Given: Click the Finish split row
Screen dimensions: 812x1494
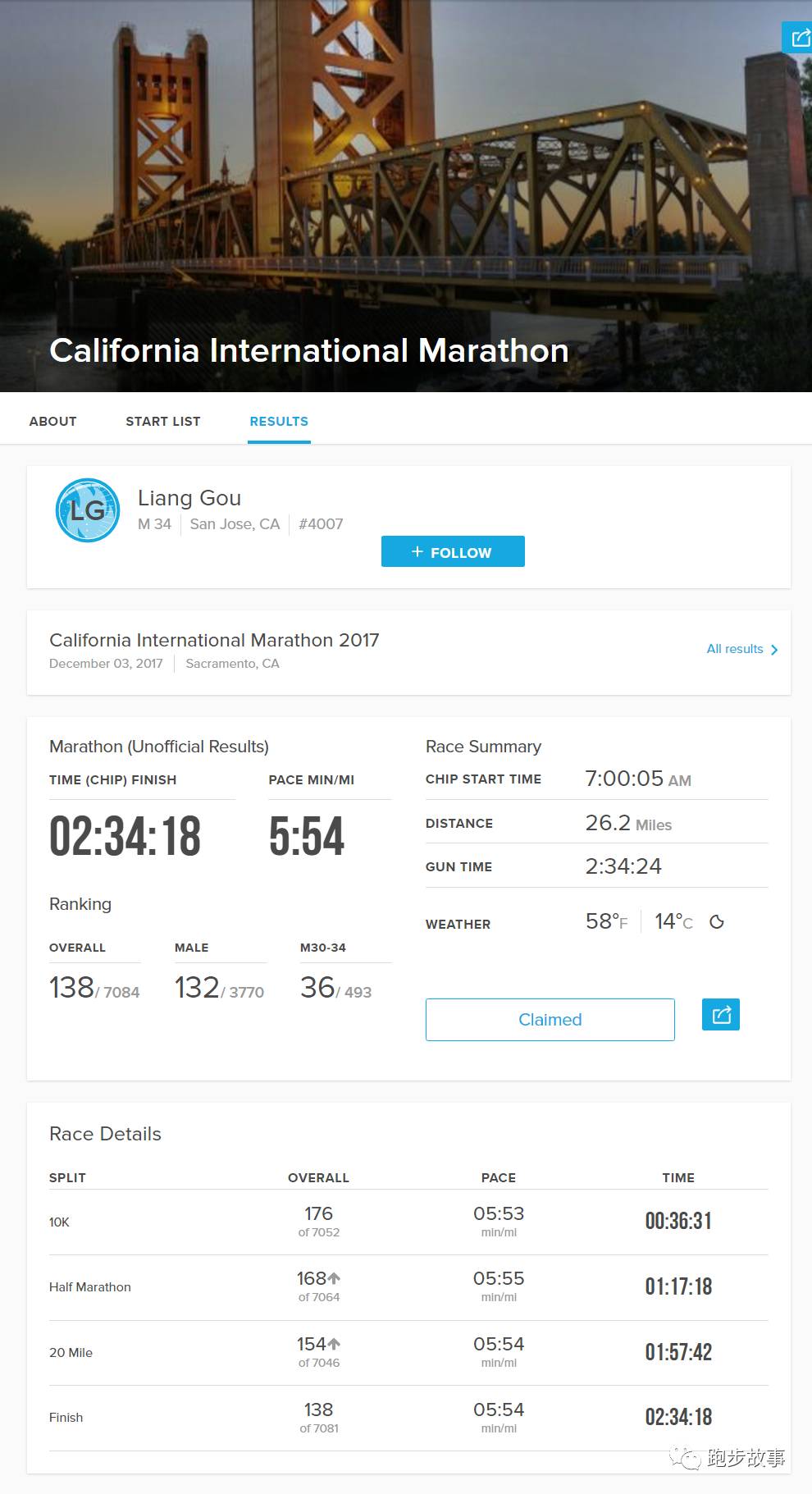Looking at the screenshot, I should [x=408, y=1418].
